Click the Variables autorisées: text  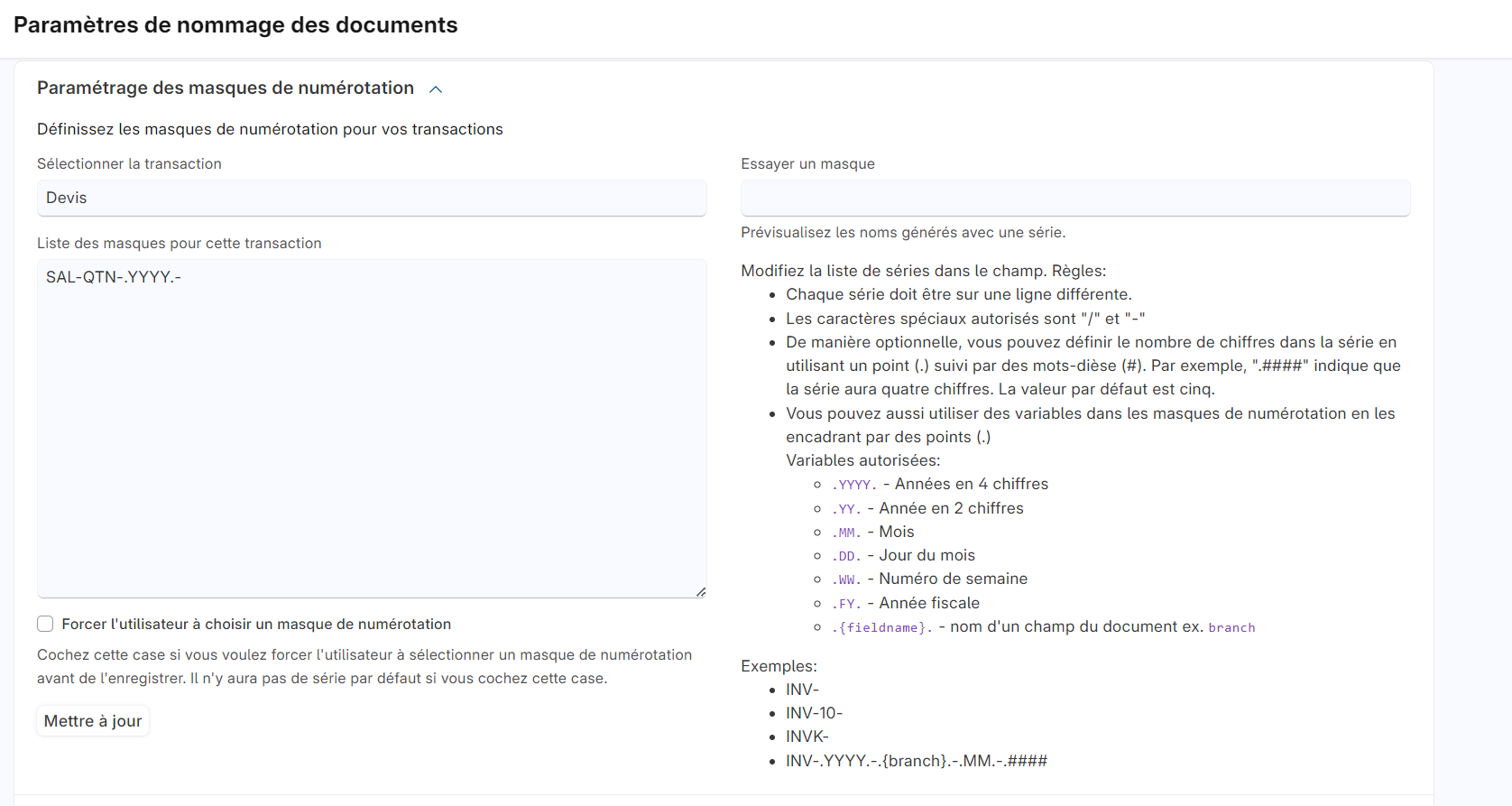tap(862, 460)
